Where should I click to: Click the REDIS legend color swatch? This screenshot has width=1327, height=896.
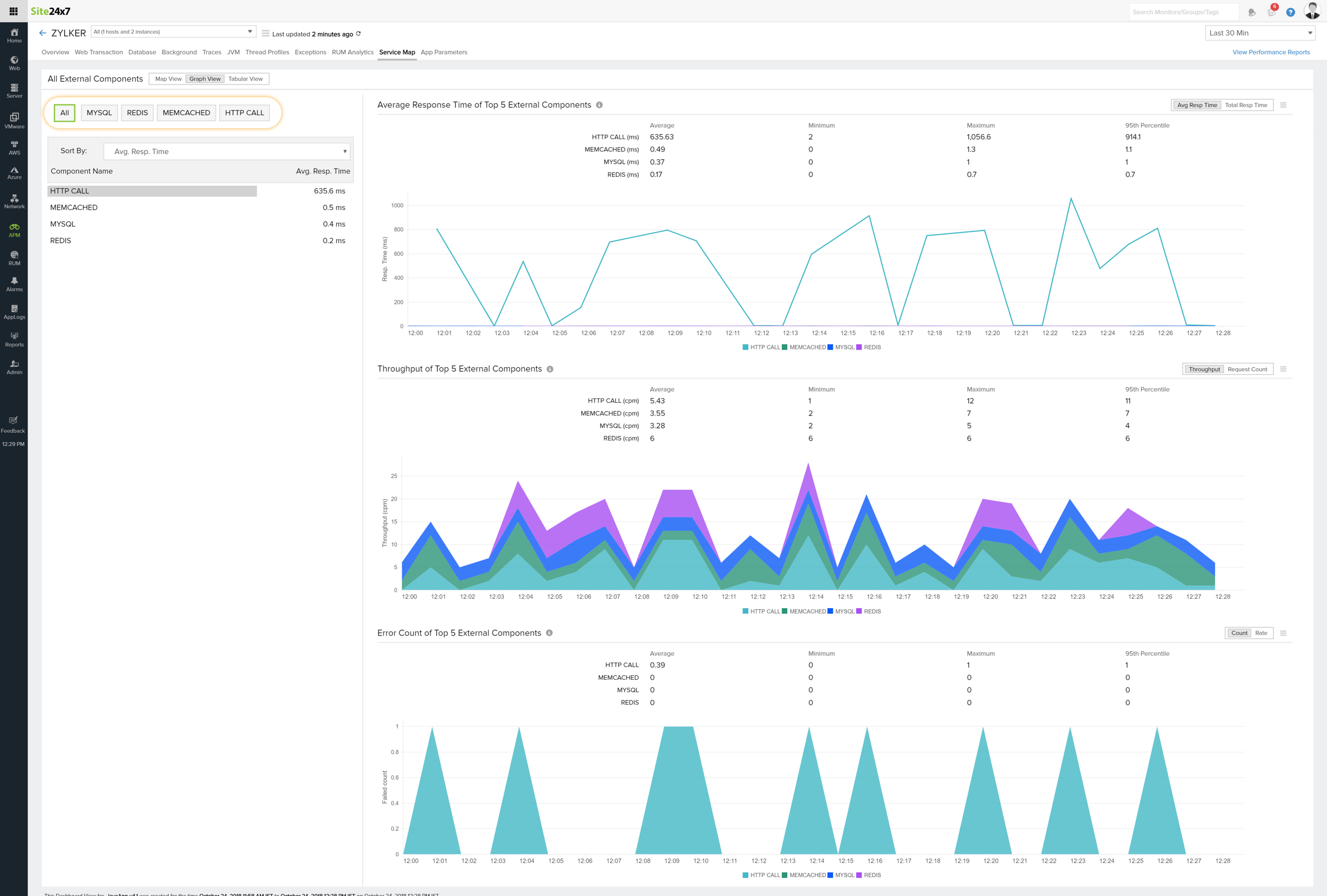pyautogui.click(x=859, y=347)
